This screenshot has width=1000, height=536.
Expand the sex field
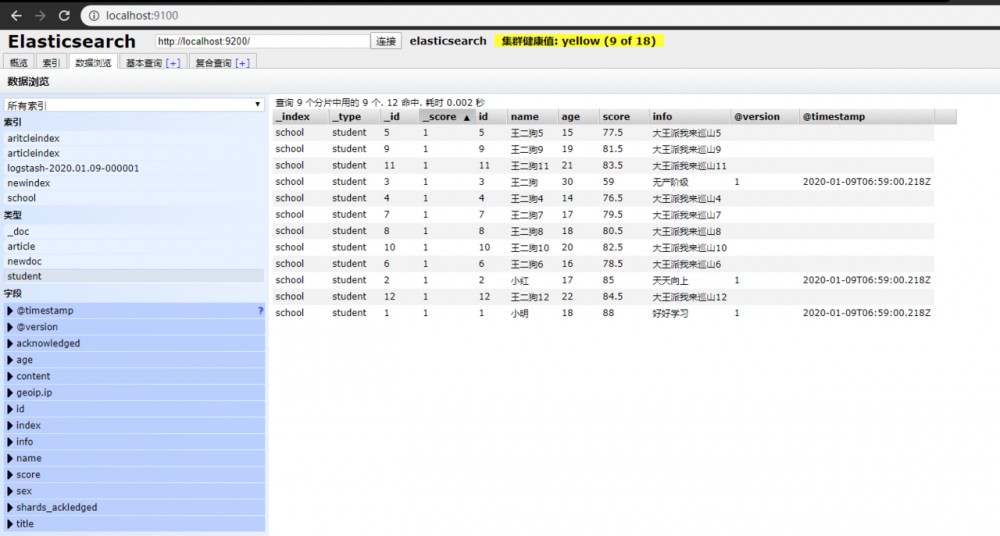10,491
